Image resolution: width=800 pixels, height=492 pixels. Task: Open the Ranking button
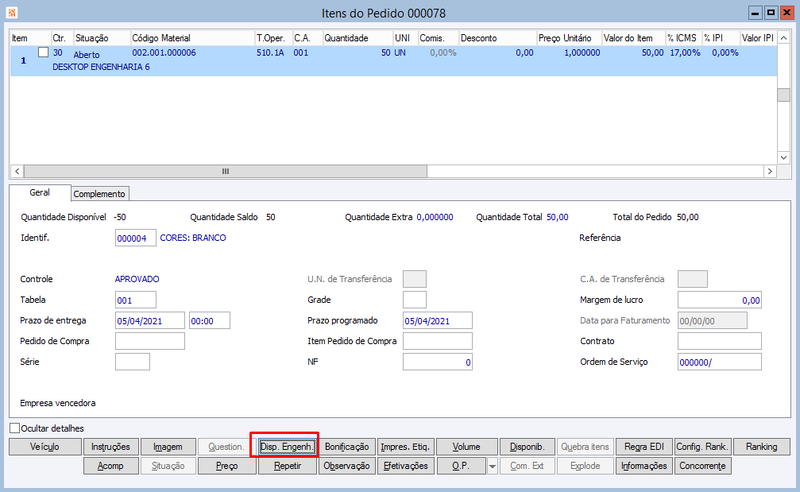tap(762, 447)
